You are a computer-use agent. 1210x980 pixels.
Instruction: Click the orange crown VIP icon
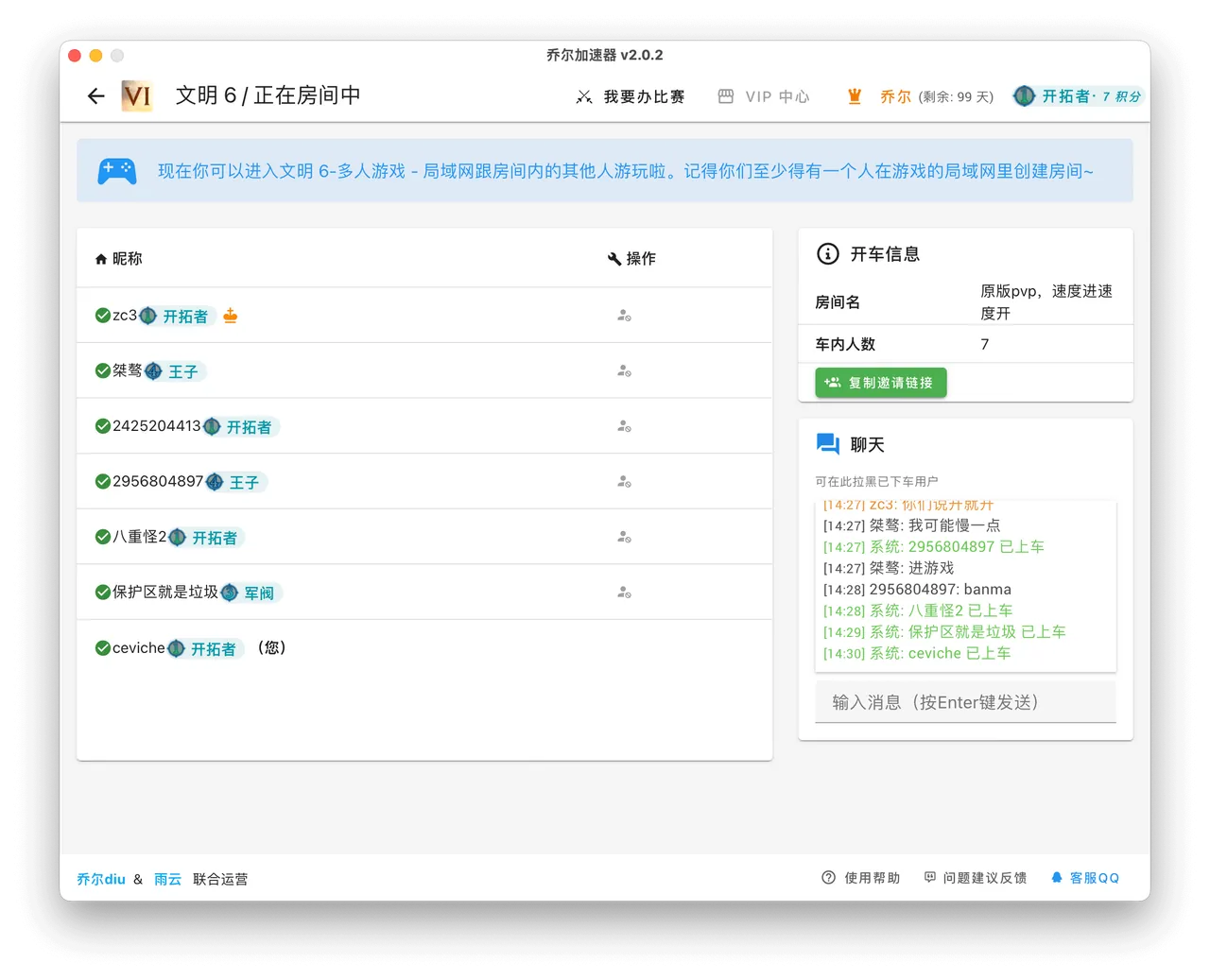(x=855, y=96)
